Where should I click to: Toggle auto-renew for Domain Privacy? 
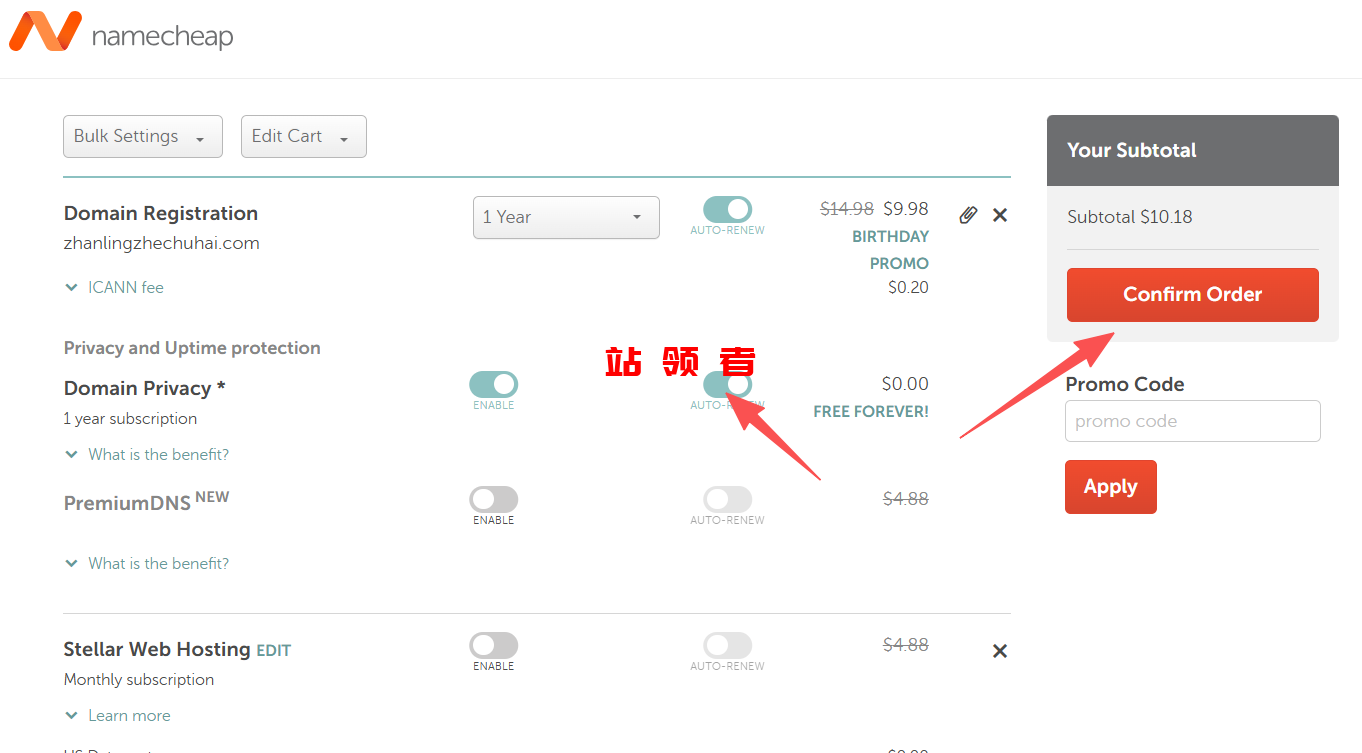point(727,385)
